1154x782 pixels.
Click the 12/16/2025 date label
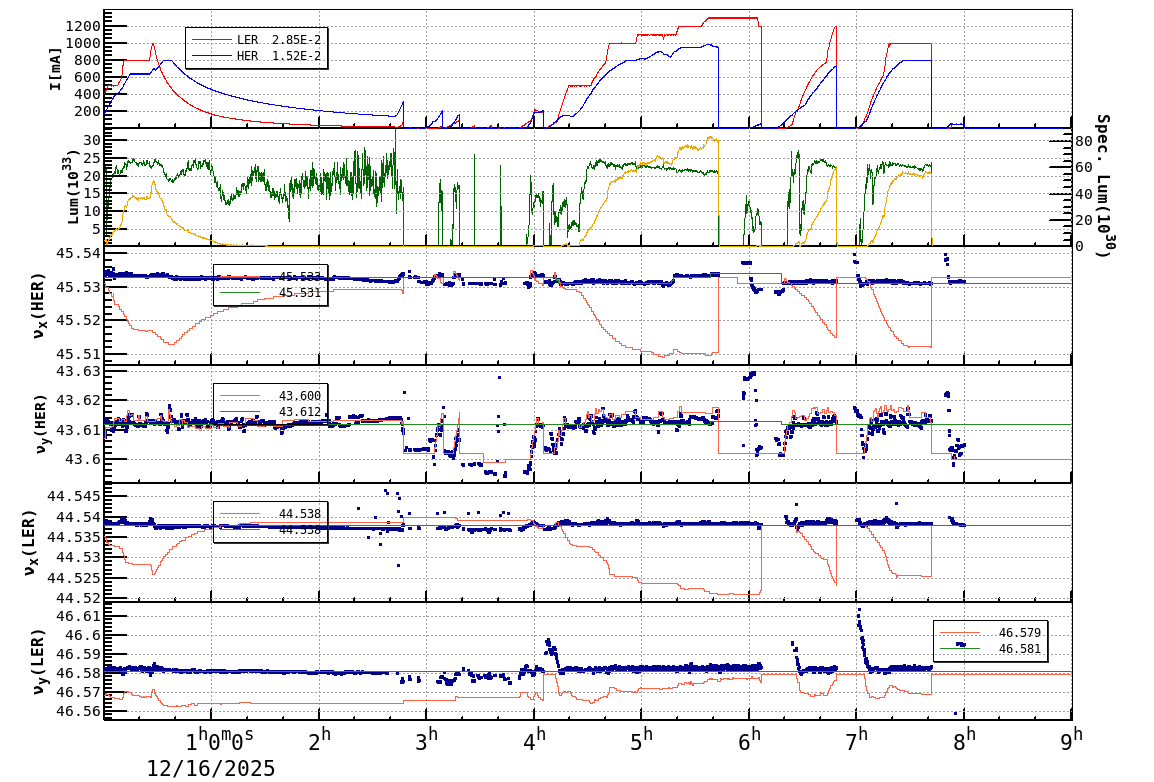(211, 770)
